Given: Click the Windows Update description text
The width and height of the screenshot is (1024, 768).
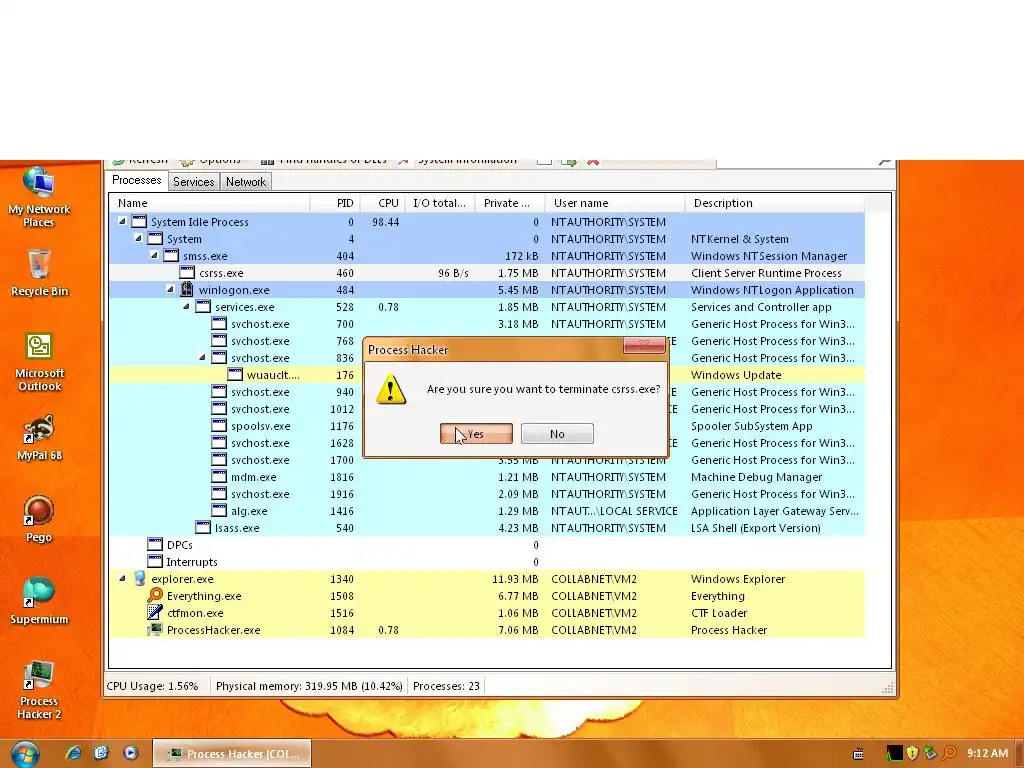Looking at the screenshot, I should [736, 375].
